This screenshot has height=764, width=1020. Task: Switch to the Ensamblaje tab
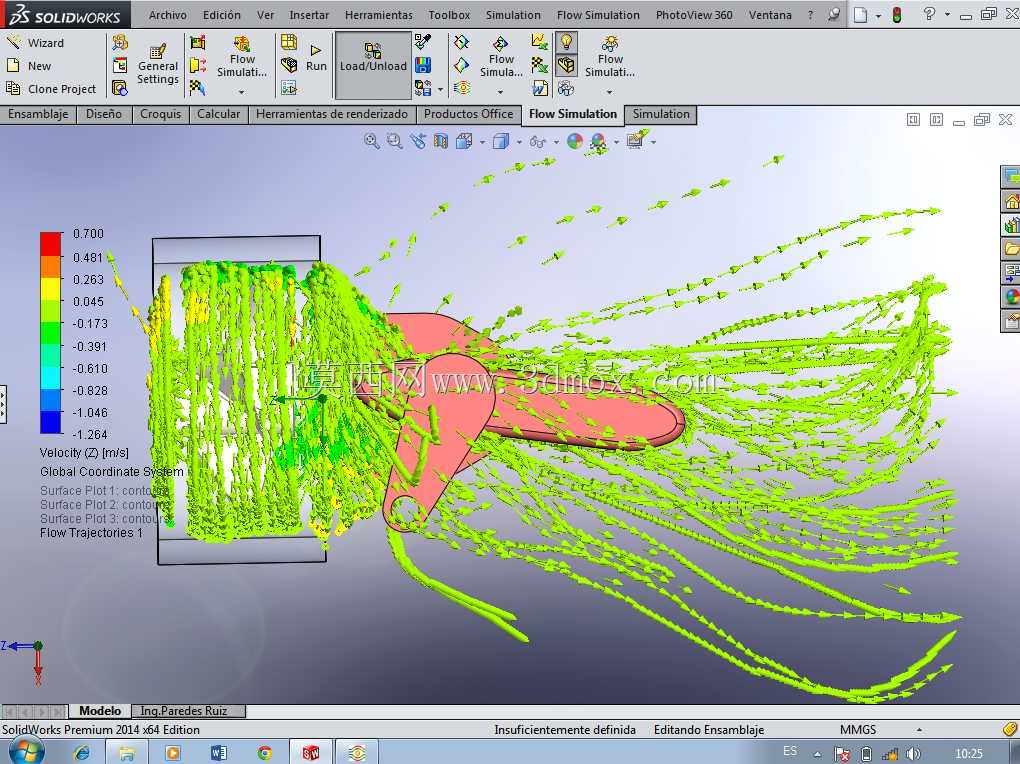[x=38, y=114]
